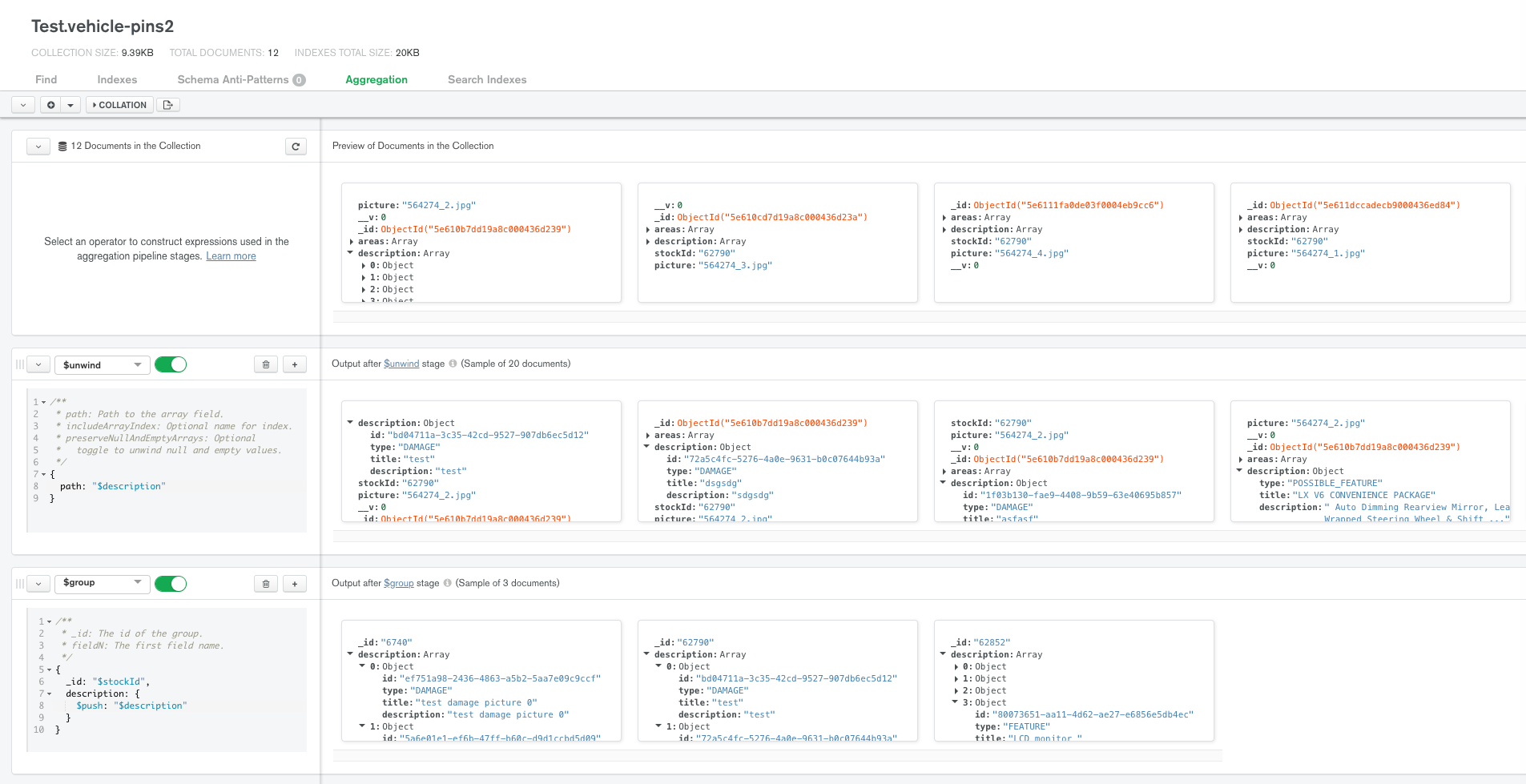The height and width of the screenshot is (784, 1526).
Task: Click the new pipeline plus icon in toolbar
Action: [51, 105]
